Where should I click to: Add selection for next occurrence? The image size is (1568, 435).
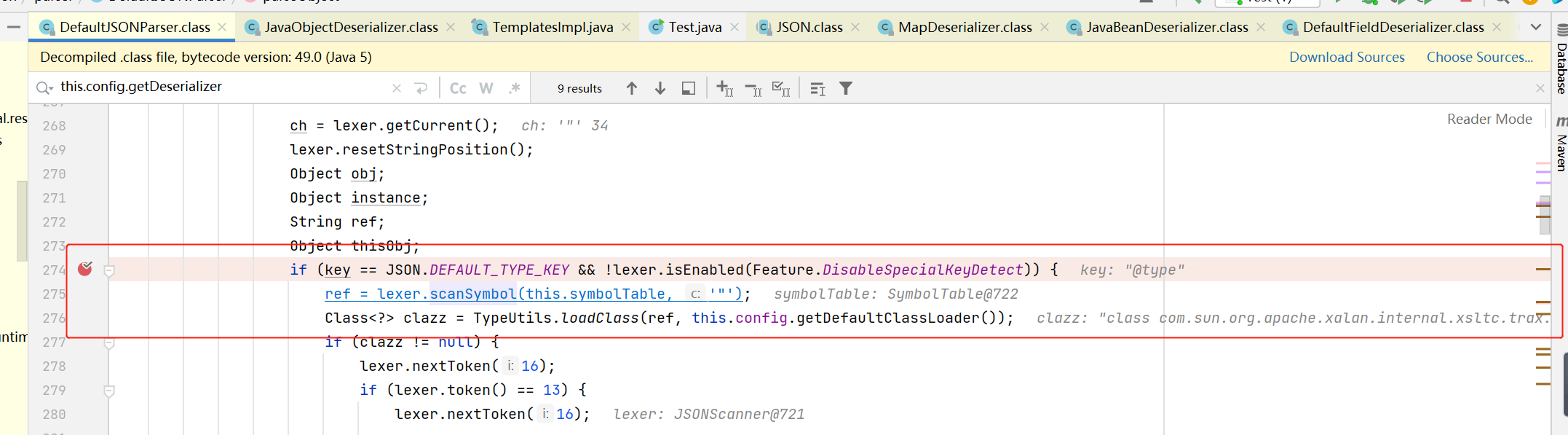(x=725, y=88)
